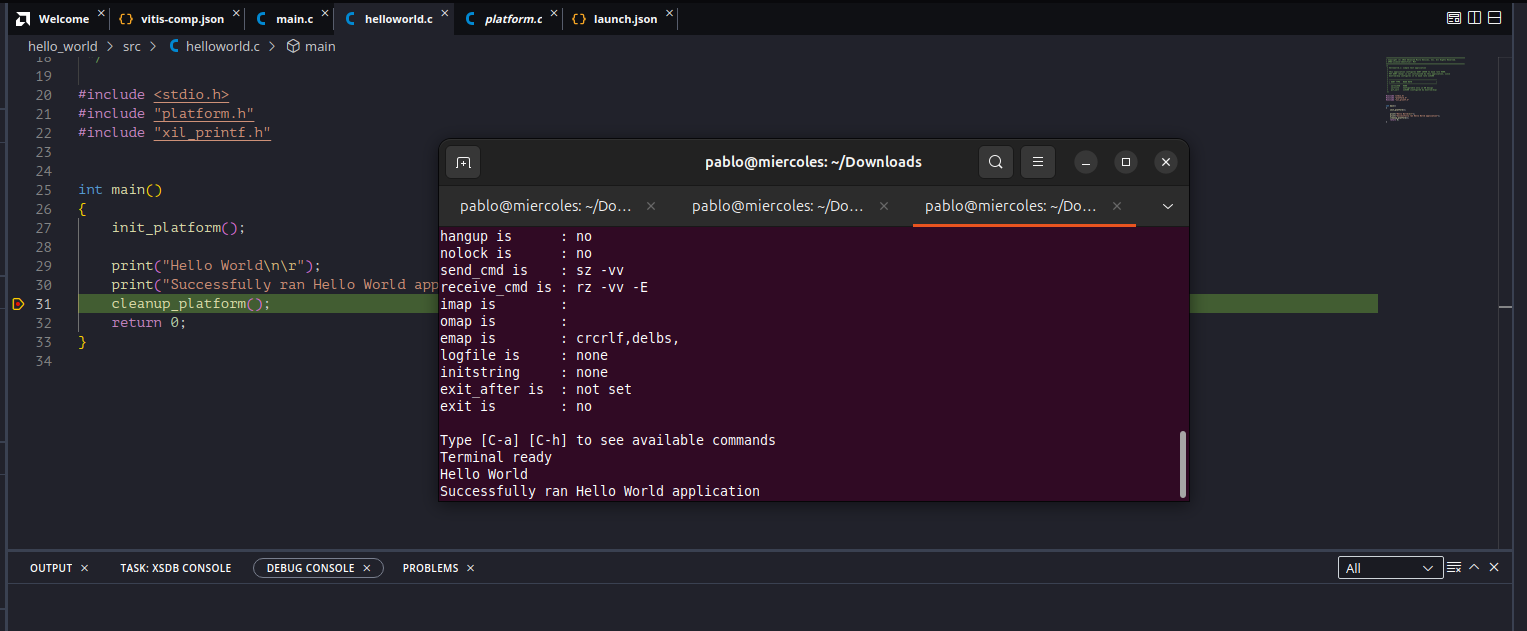
Task: Open the terminal hamburger menu
Action: pyautogui.click(x=1037, y=161)
